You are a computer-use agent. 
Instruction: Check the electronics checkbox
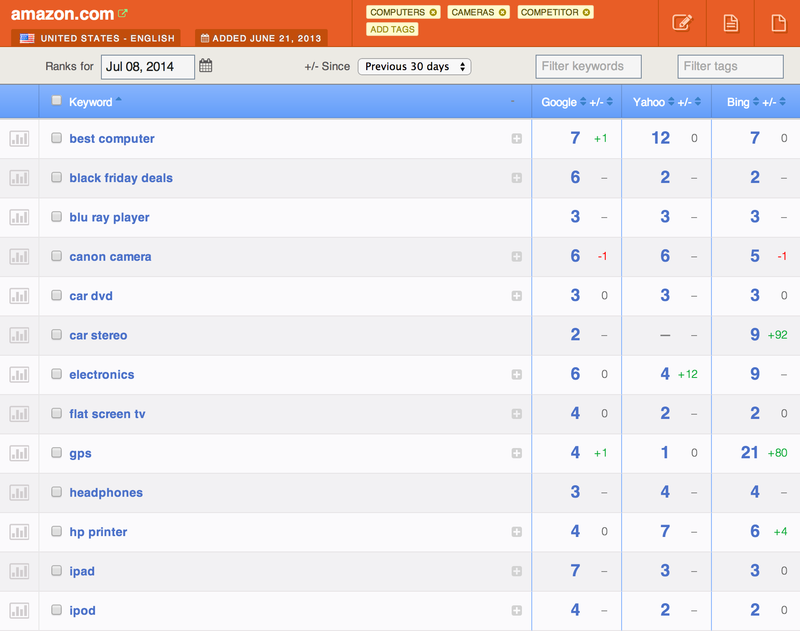tap(57, 374)
